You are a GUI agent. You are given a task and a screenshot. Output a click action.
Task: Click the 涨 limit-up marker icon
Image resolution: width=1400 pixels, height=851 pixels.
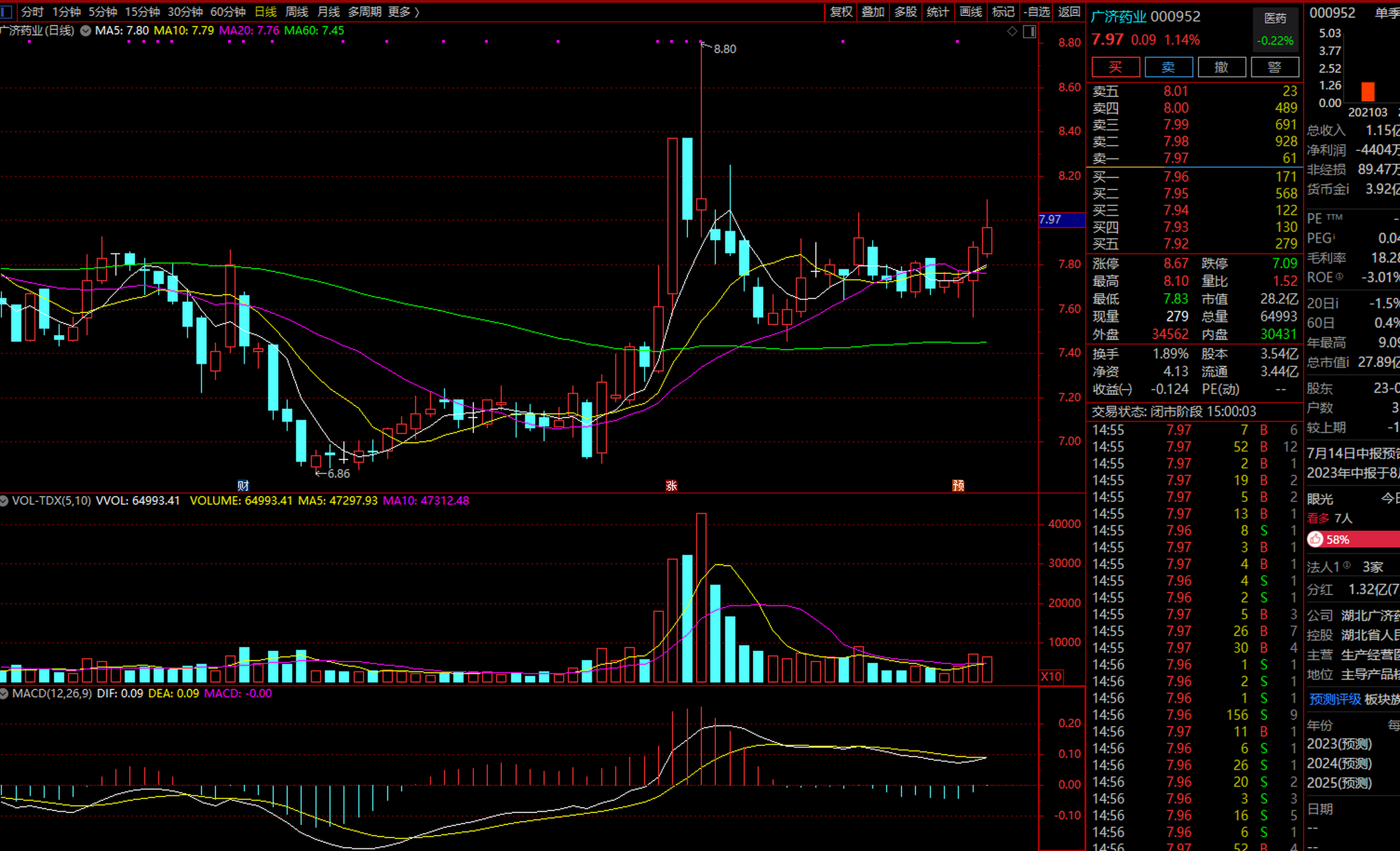pyautogui.click(x=671, y=485)
